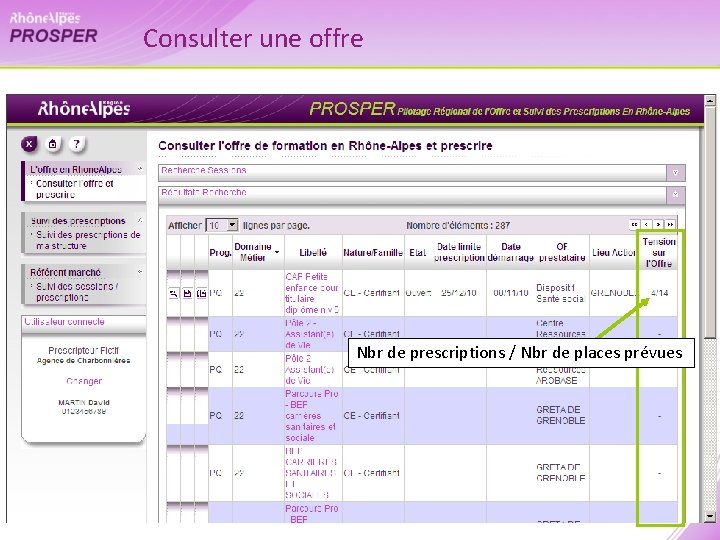Click the purple X logout icon
720x540 pixels.
point(29,144)
